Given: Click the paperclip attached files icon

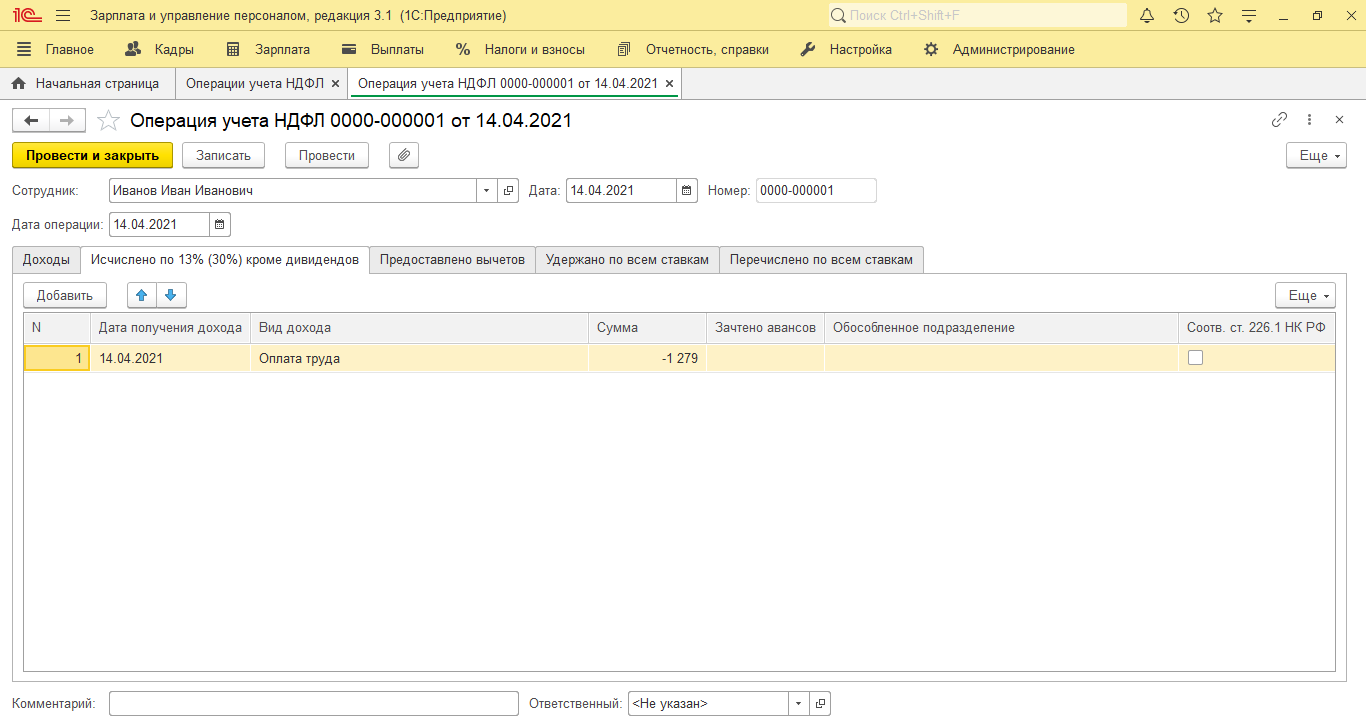Looking at the screenshot, I should pos(404,155).
